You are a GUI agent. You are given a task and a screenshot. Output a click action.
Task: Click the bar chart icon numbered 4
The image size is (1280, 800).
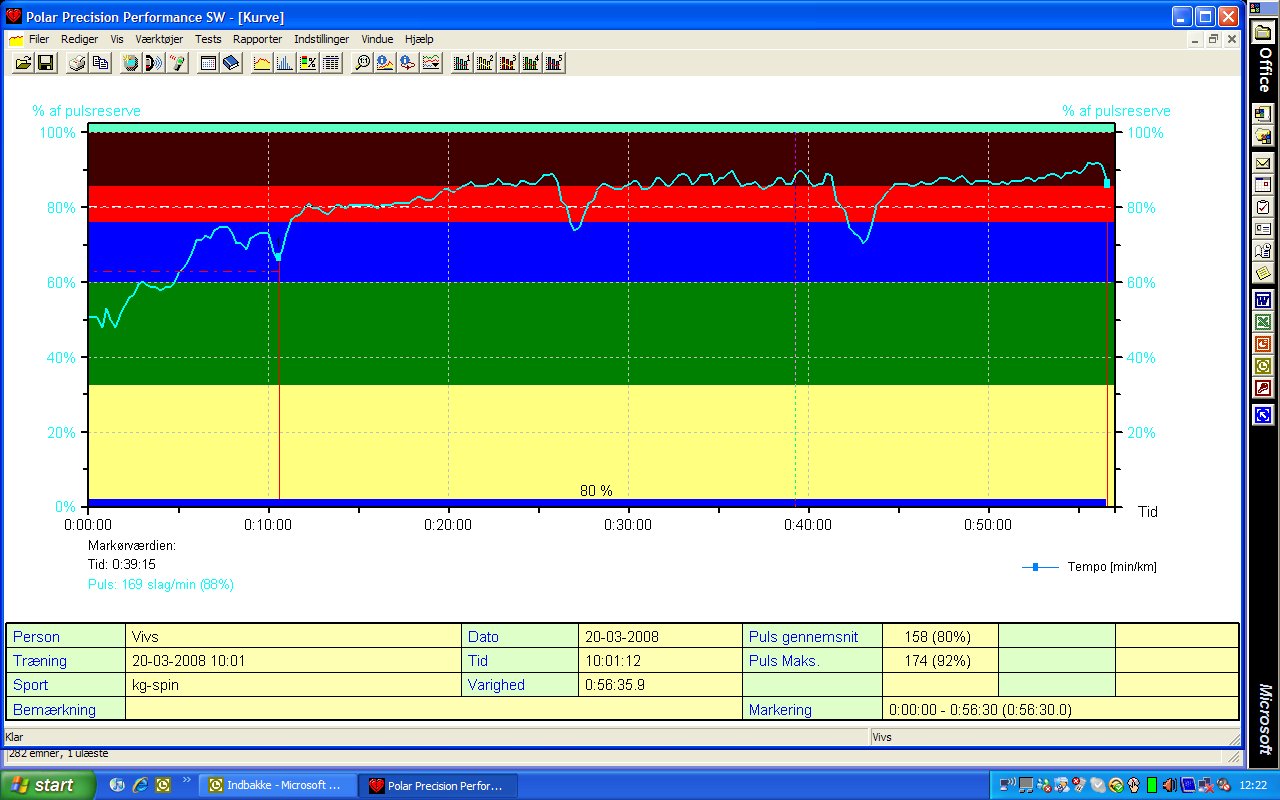[531, 63]
